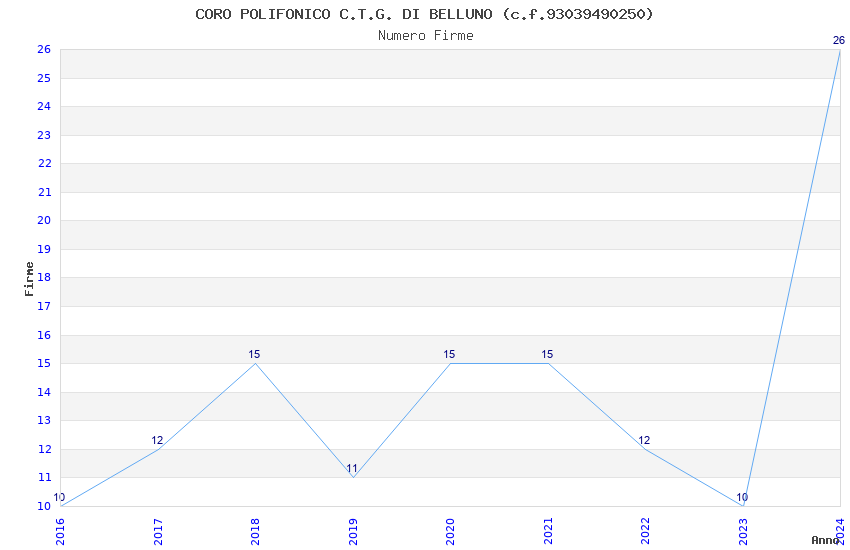Click the 15 data label above 2018

[254, 354]
